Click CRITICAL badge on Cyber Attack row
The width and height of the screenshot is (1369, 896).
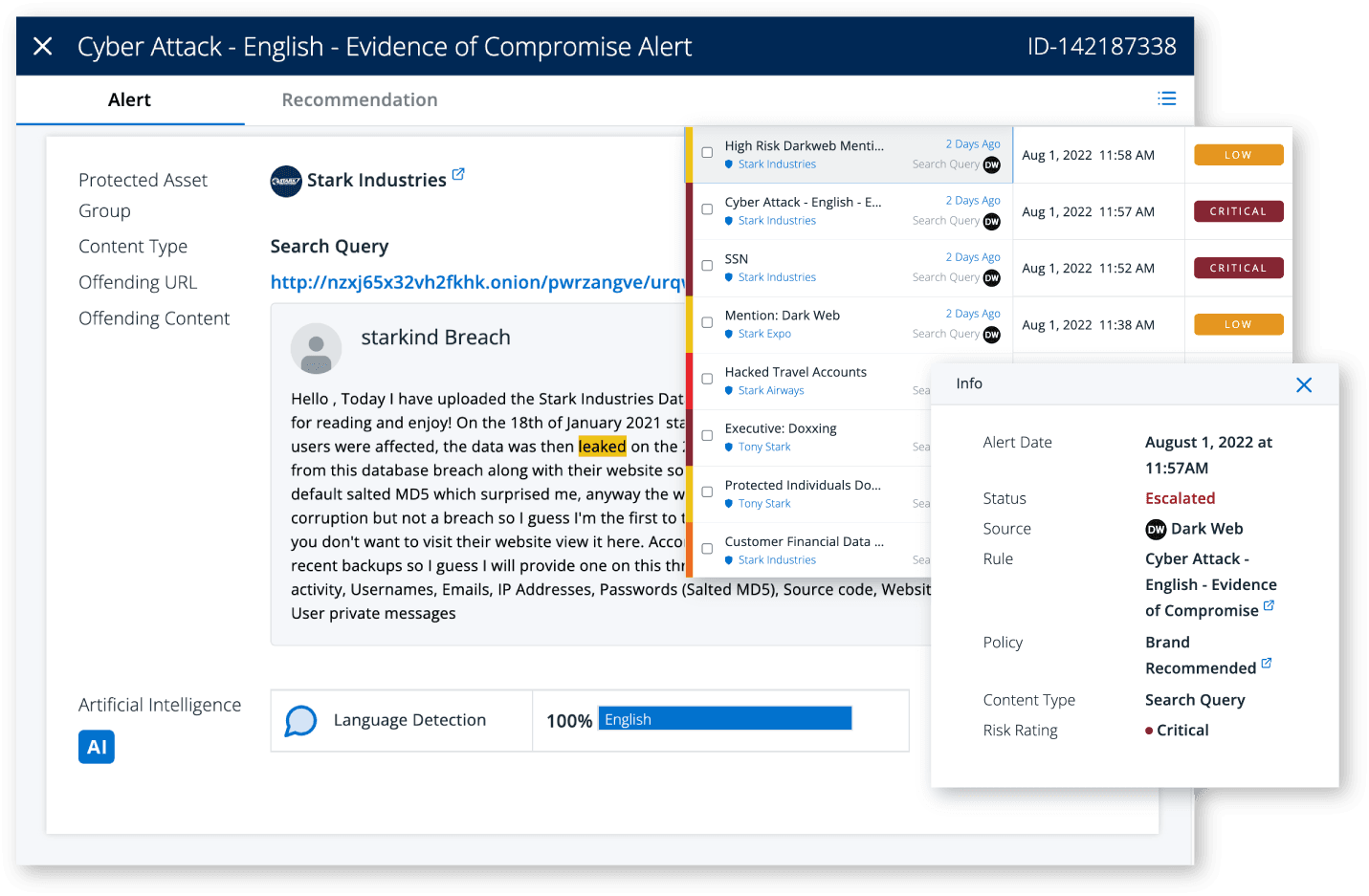click(1238, 211)
